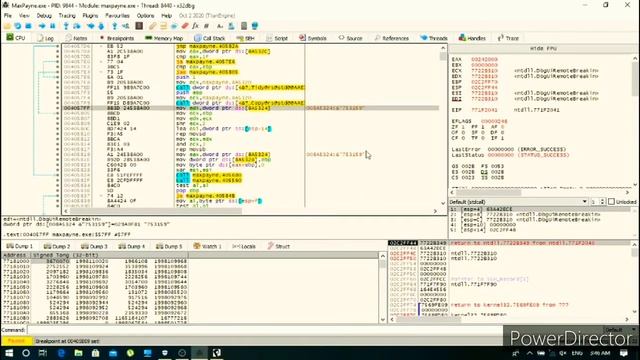Click the Execute Till Return icon
640x360 pixels.
[x=115, y=26]
